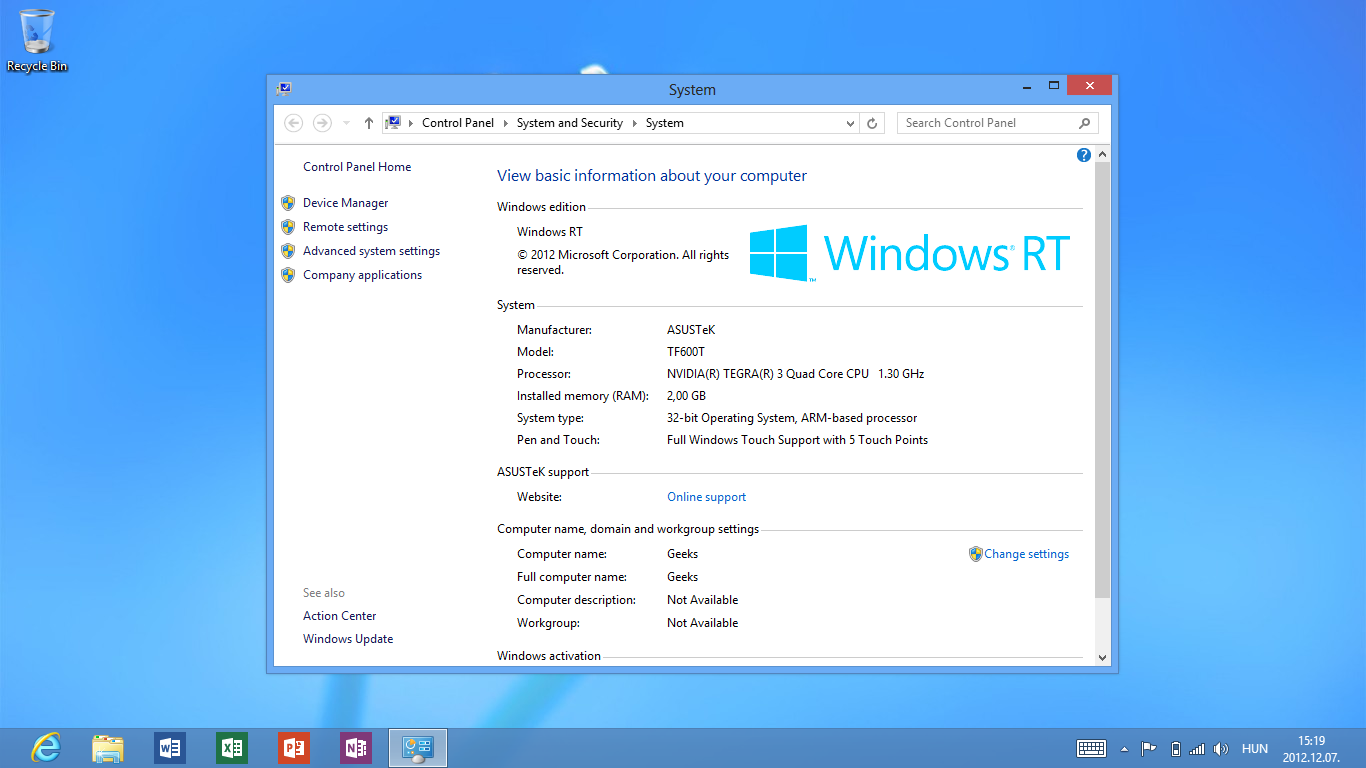
Task: Click the refresh button beside address bar
Action: tap(872, 123)
